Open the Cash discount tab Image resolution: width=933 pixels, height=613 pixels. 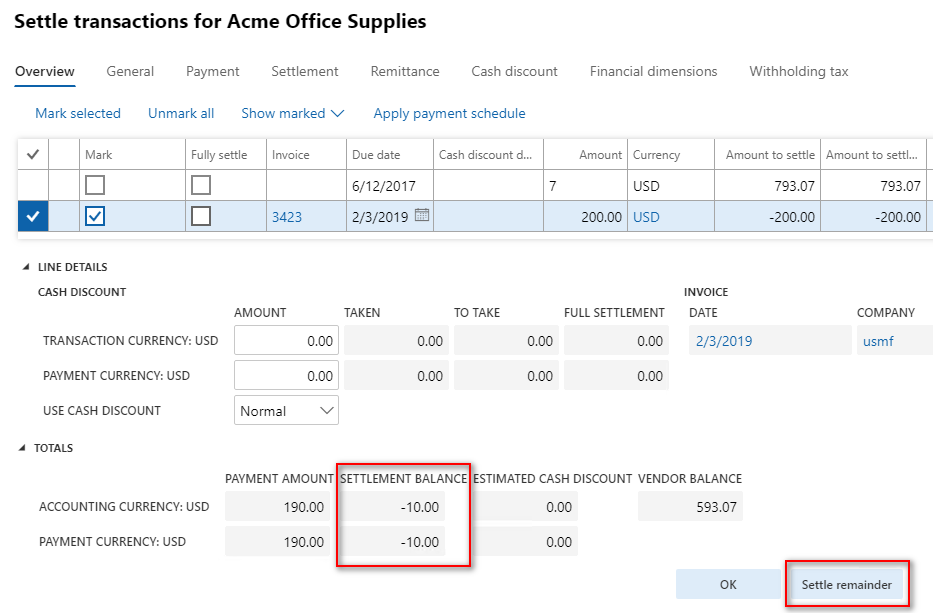[514, 71]
